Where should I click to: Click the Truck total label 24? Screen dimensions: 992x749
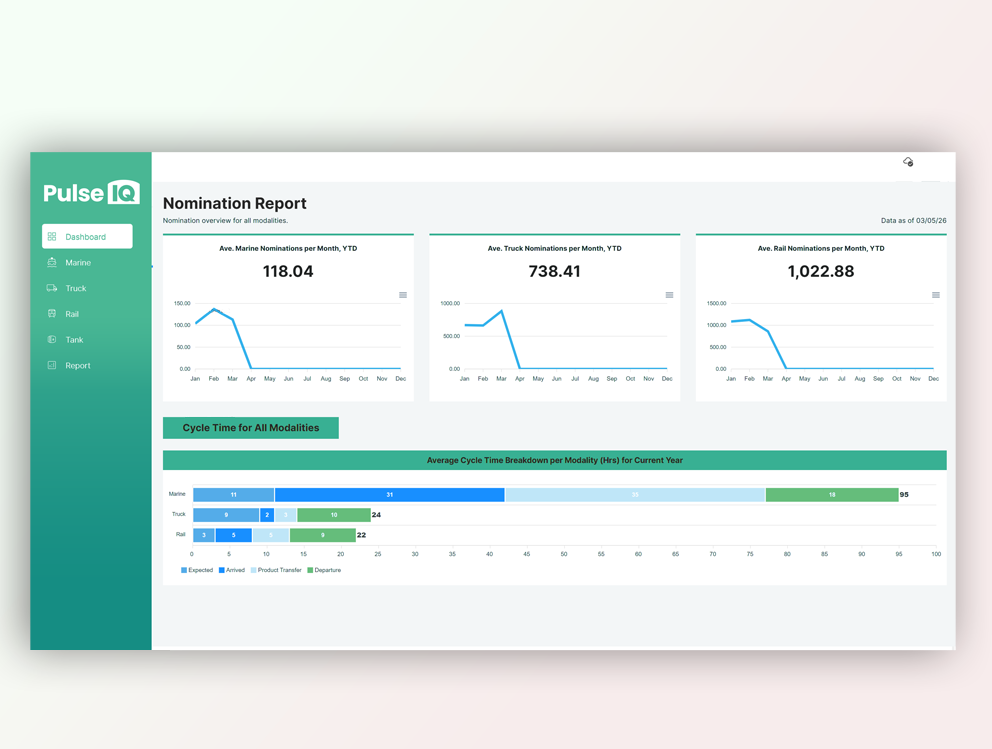(376, 515)
